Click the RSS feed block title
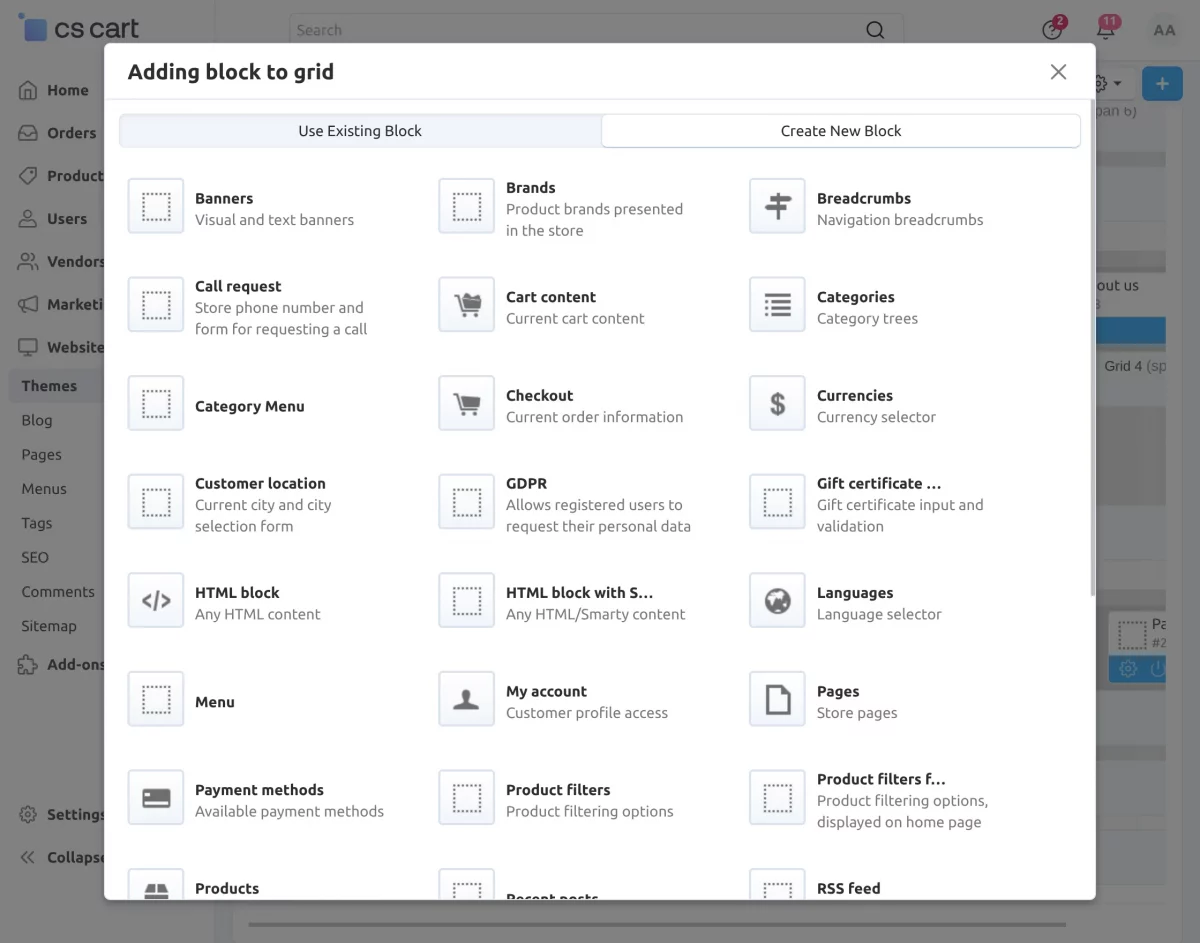The image size is (1200, 943). [x=849, y=888]
